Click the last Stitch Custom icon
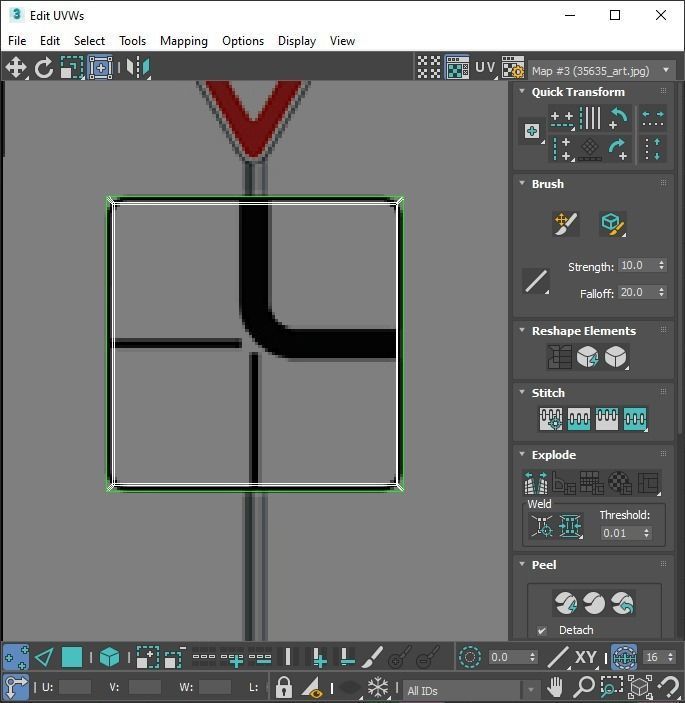 [x=635, y=419]
